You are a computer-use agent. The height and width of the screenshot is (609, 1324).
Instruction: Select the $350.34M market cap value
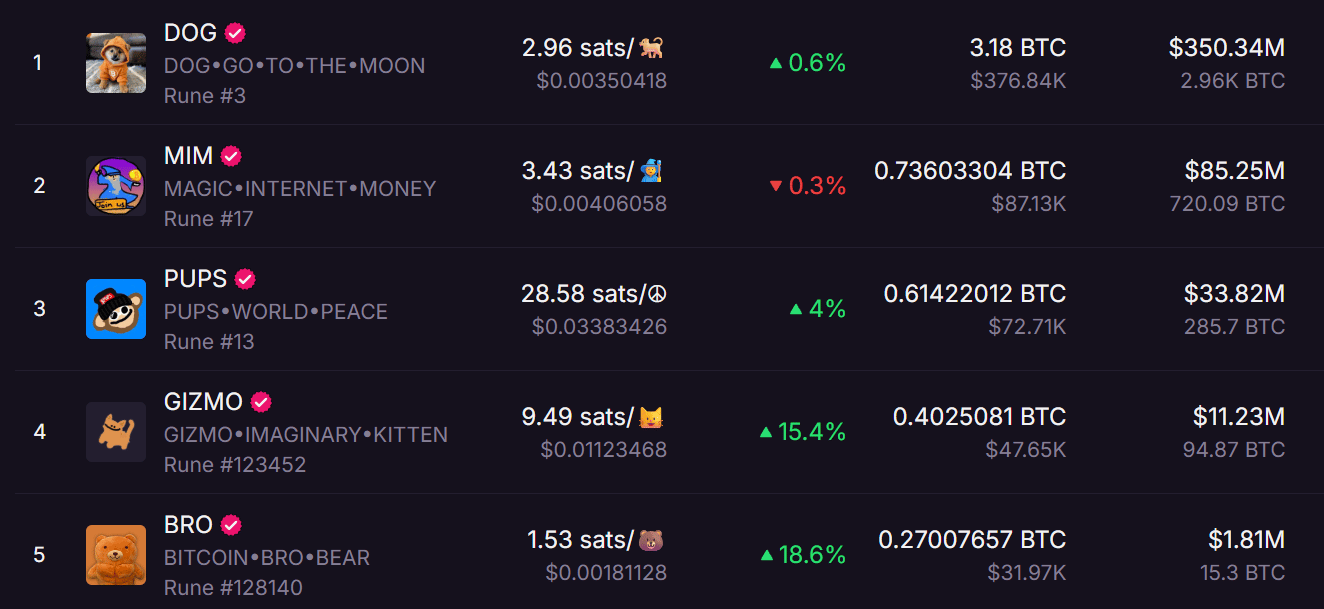pyautogui.click(x=1226, y=47)
